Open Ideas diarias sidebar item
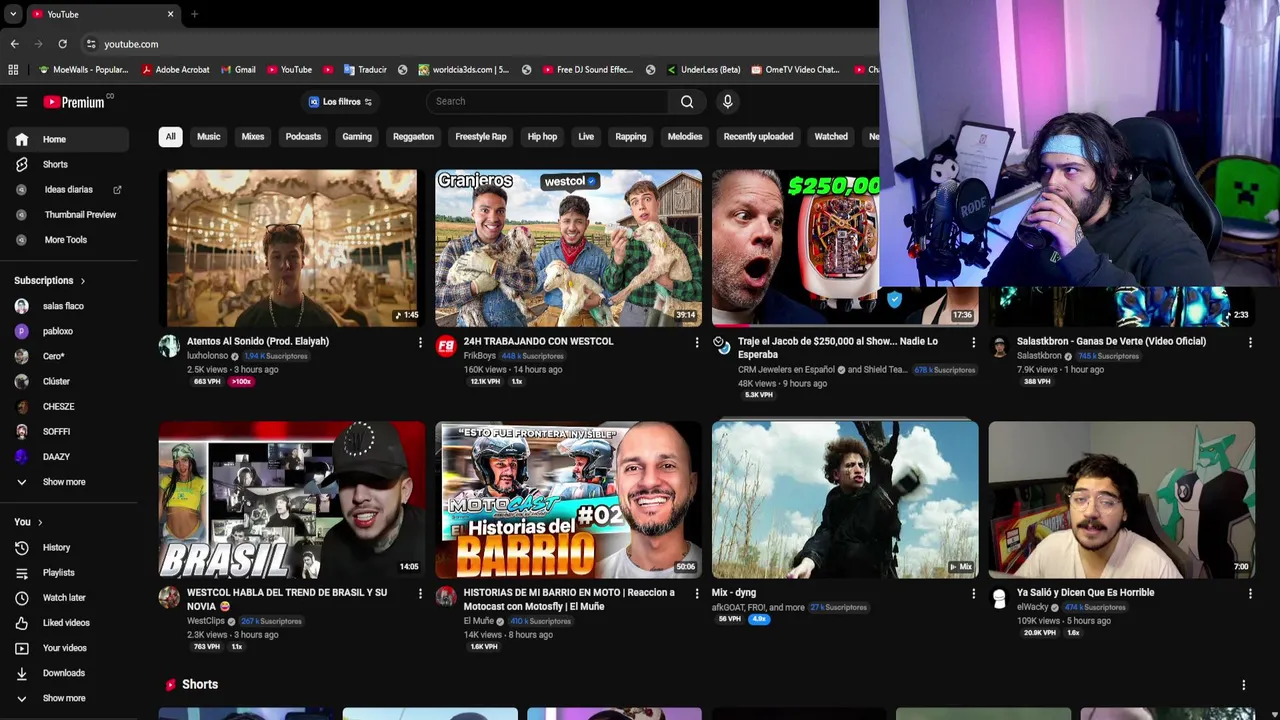 click(68, 189)
